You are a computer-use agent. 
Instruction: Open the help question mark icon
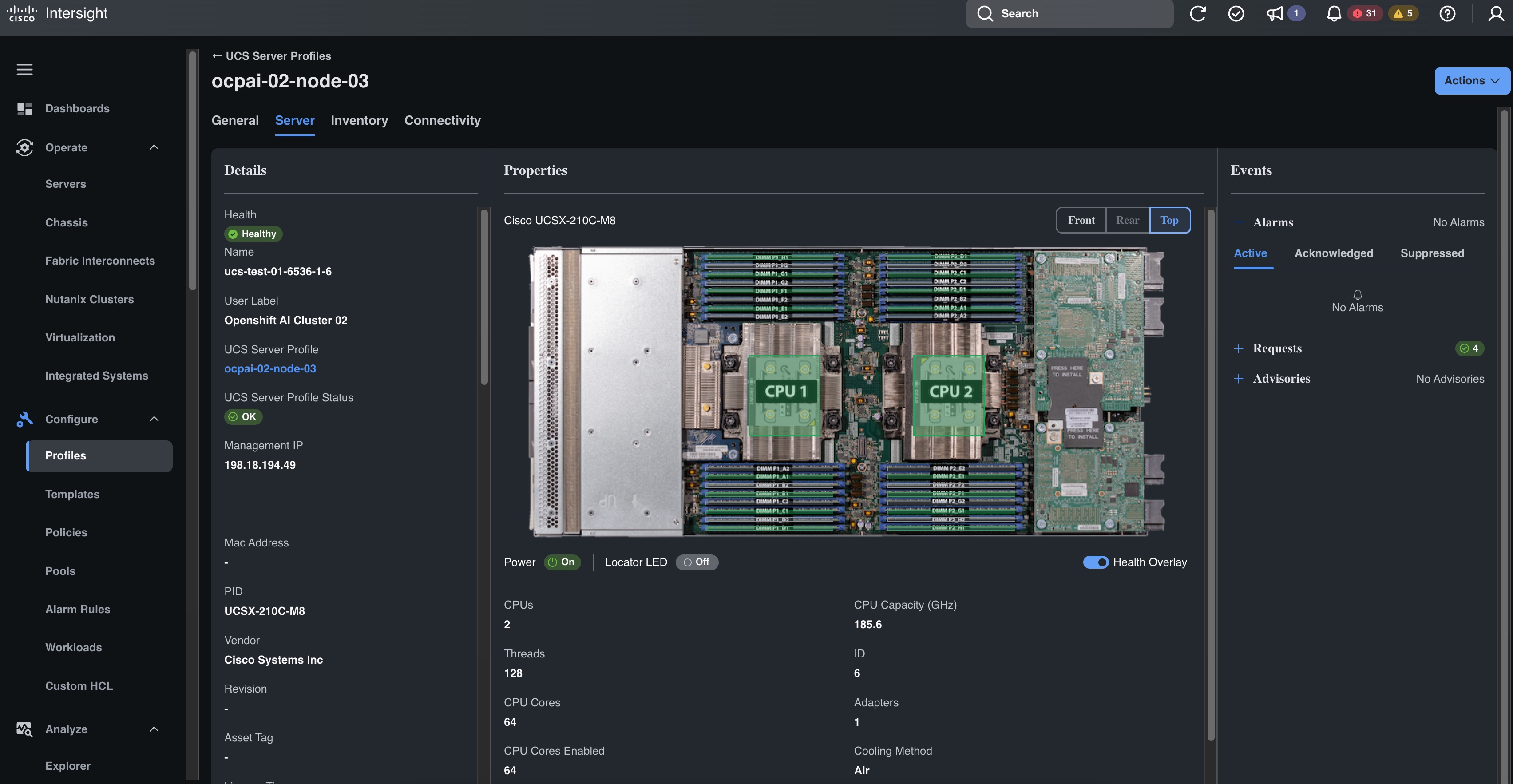1447,13
